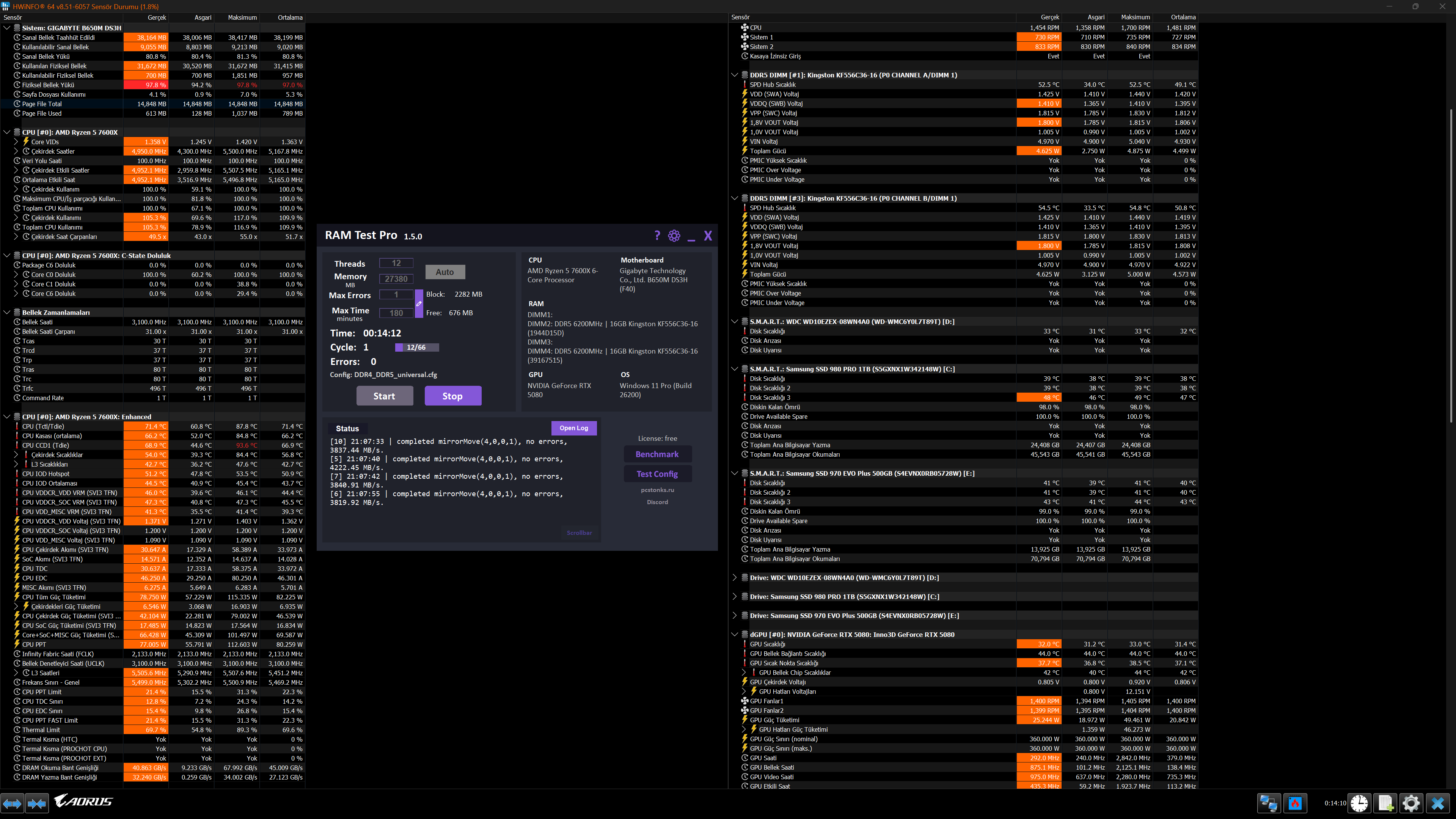Launch the Benchmark
1456x819 pixels.
pyautogui.click(x=657, y=454)
